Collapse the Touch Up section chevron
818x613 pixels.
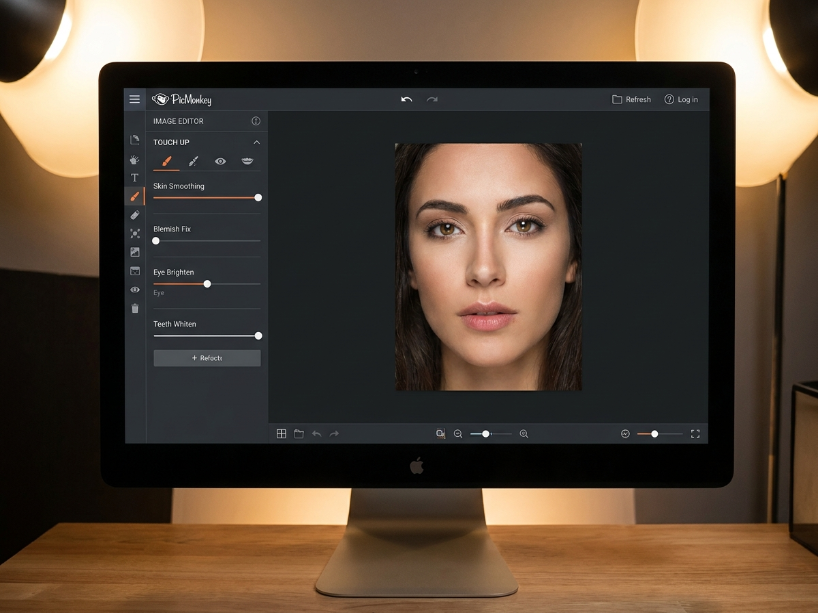click(x=257, y=142)
